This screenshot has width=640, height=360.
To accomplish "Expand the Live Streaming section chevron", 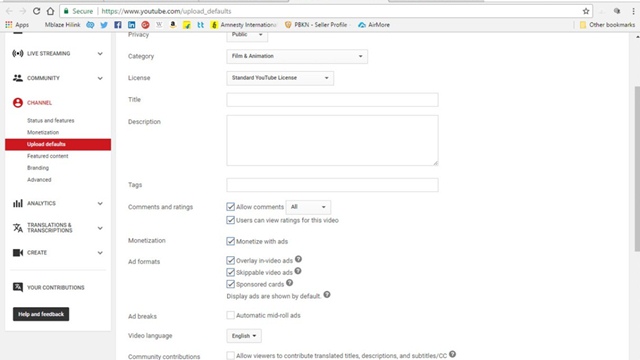I will tap(100, 53).
